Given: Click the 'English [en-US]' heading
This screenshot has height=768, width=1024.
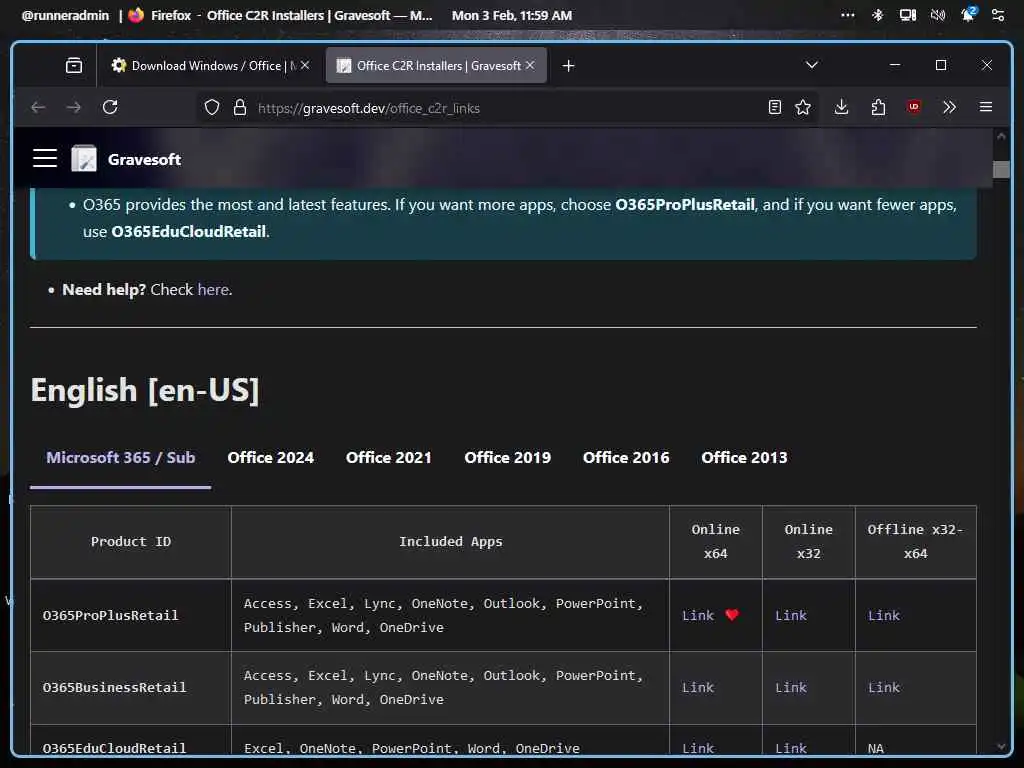Looking at the screenshot, I should [145, 391].
